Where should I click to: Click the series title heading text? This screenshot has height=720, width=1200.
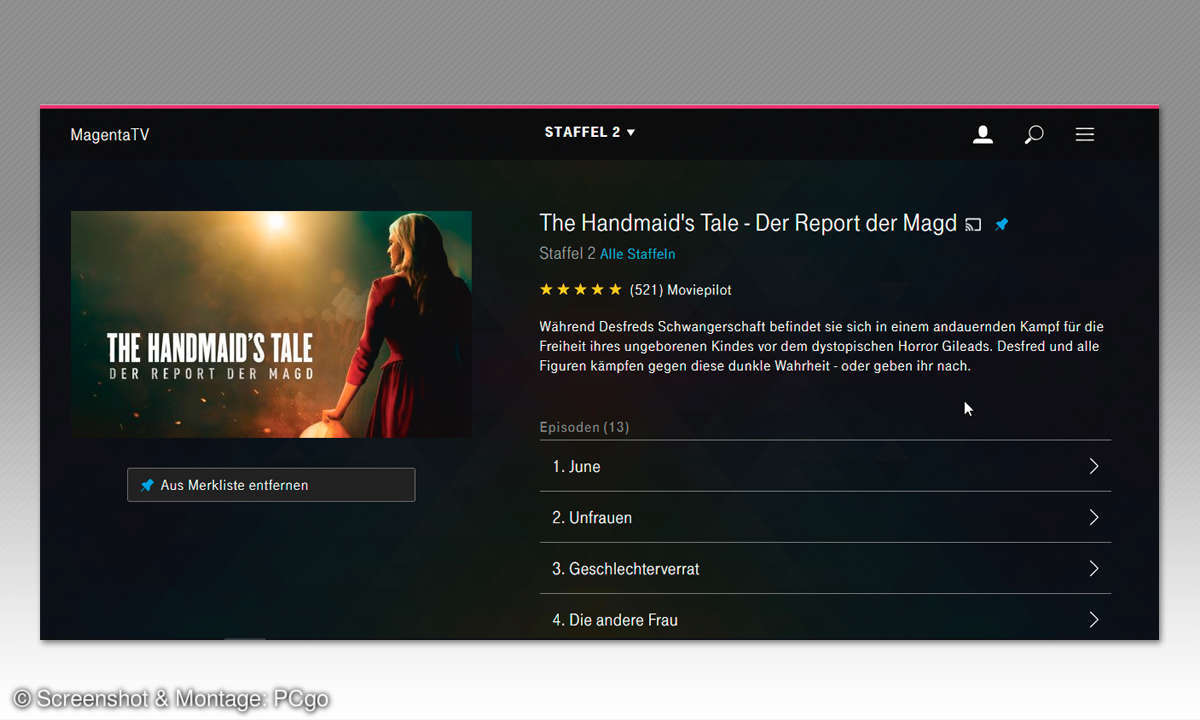pyautogui.click(x=748, y=223)
